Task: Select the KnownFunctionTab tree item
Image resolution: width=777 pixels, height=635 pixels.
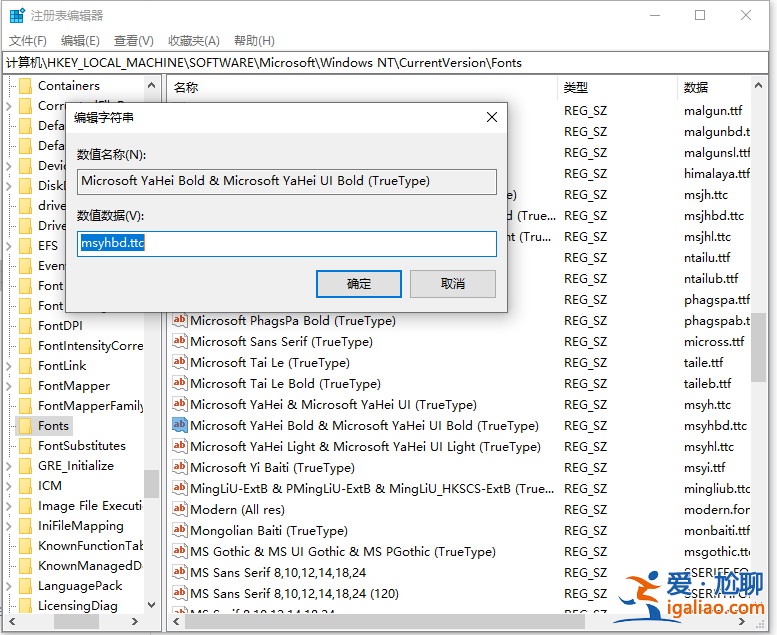Action: pyautogui.click(x=91, y=545)
